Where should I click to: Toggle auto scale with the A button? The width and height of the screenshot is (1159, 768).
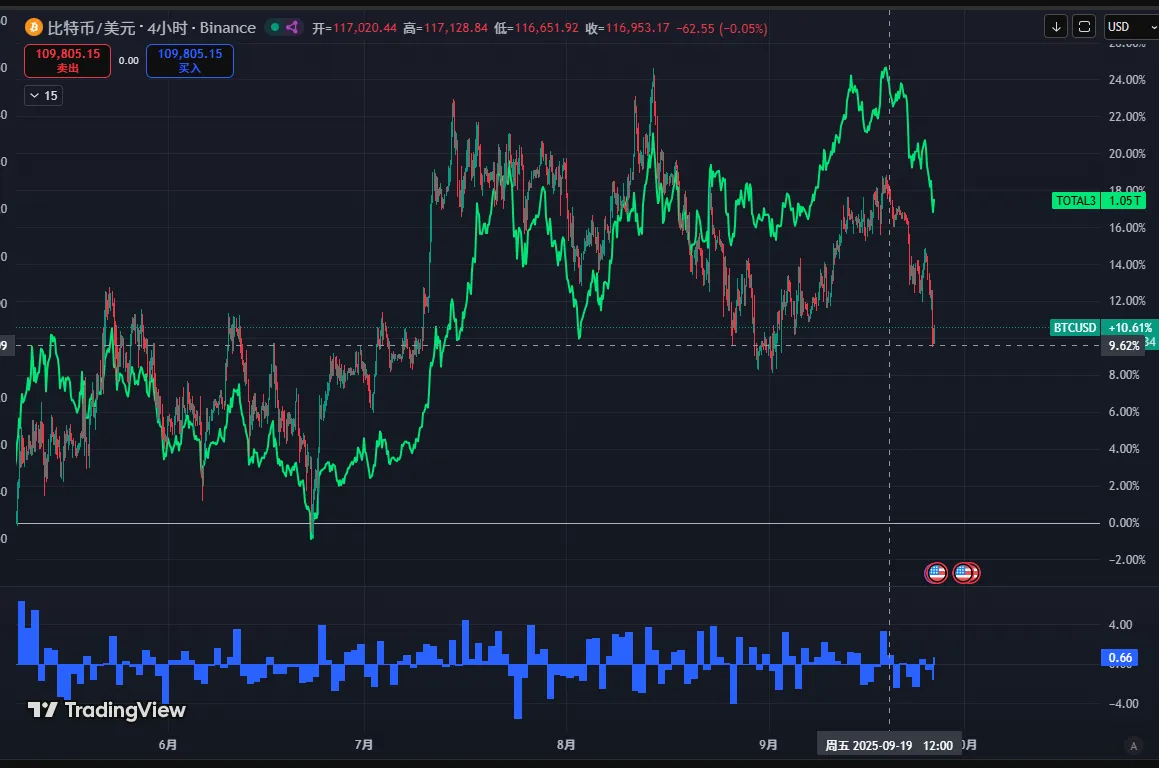(1133, 745)
